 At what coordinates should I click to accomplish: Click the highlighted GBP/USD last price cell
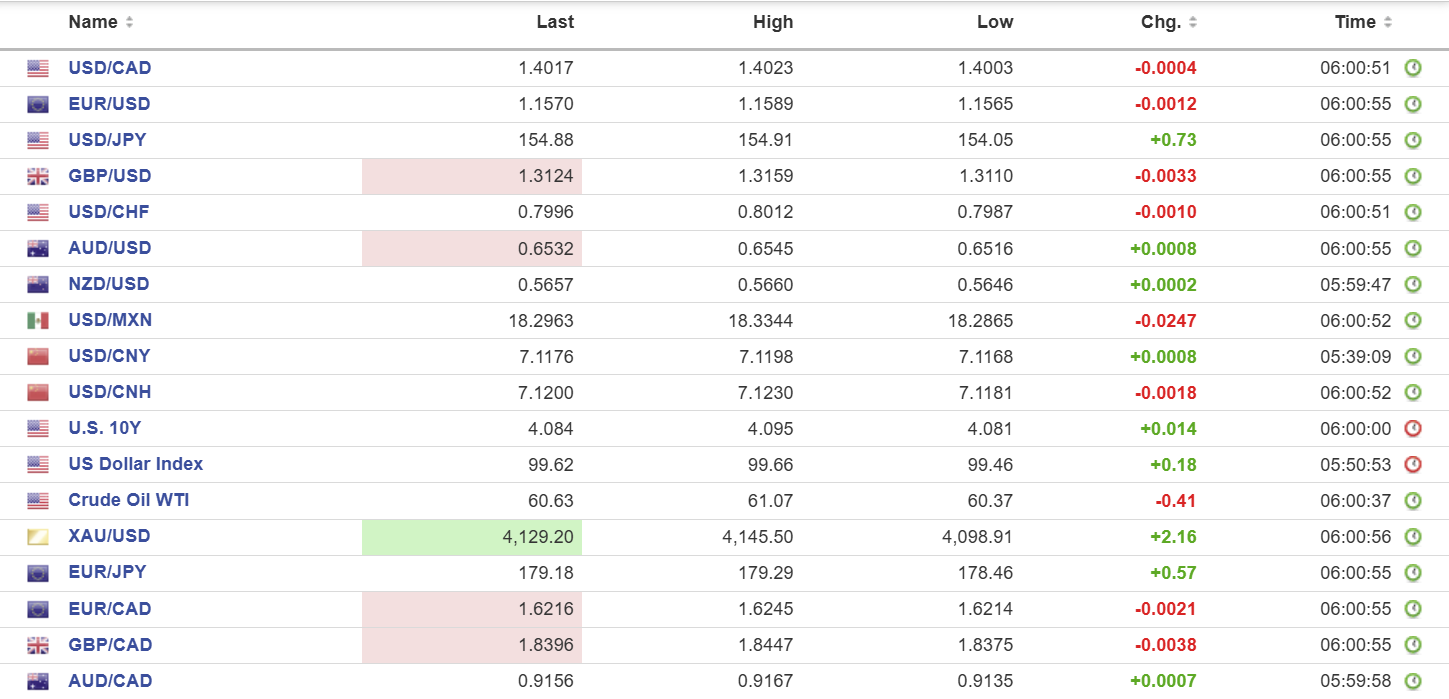tap(472, 177)
